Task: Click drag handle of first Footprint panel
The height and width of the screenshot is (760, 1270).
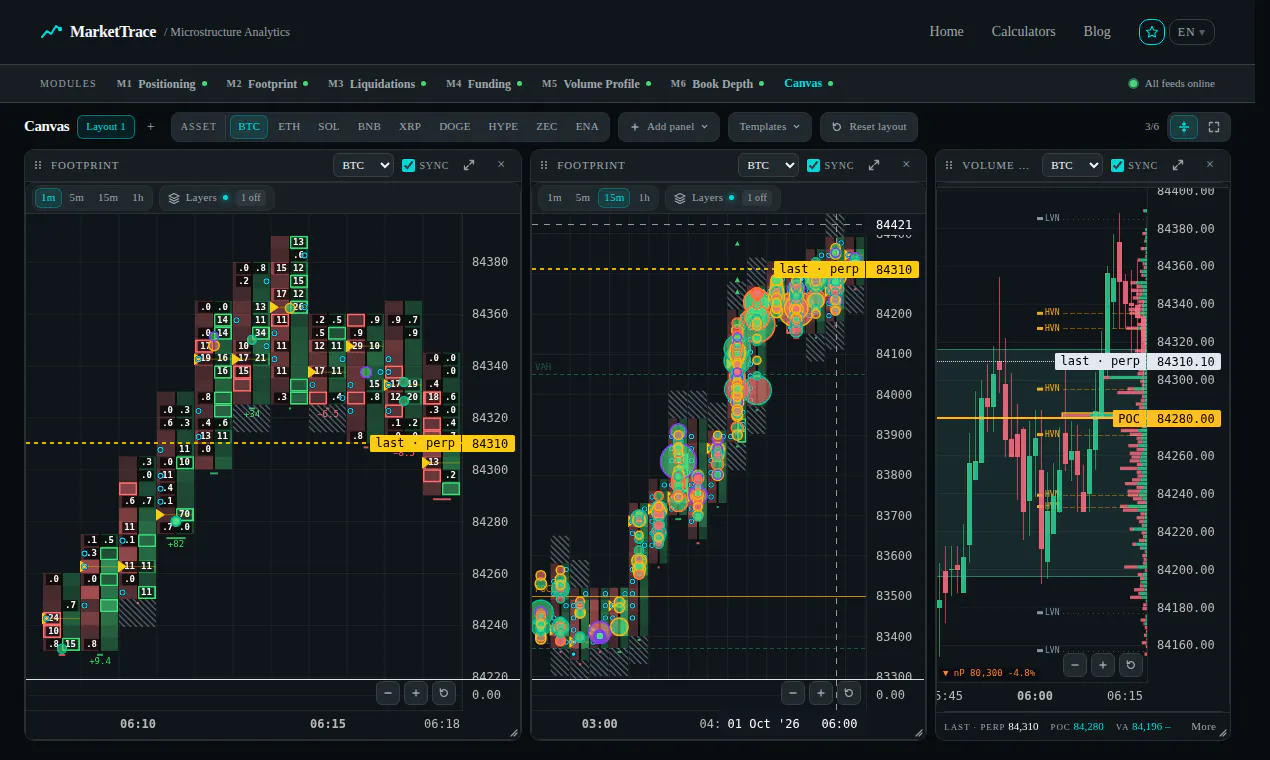Action: pyautogui.click(x=38, y=166)
